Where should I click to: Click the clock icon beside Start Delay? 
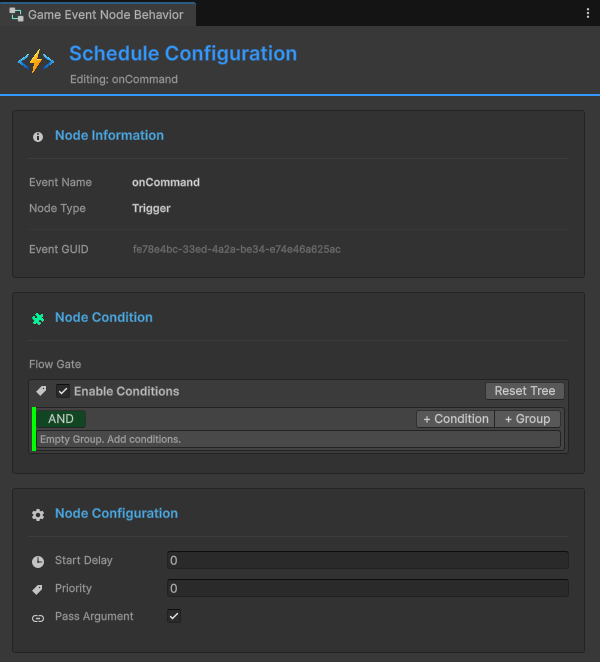tap(38, 561)
